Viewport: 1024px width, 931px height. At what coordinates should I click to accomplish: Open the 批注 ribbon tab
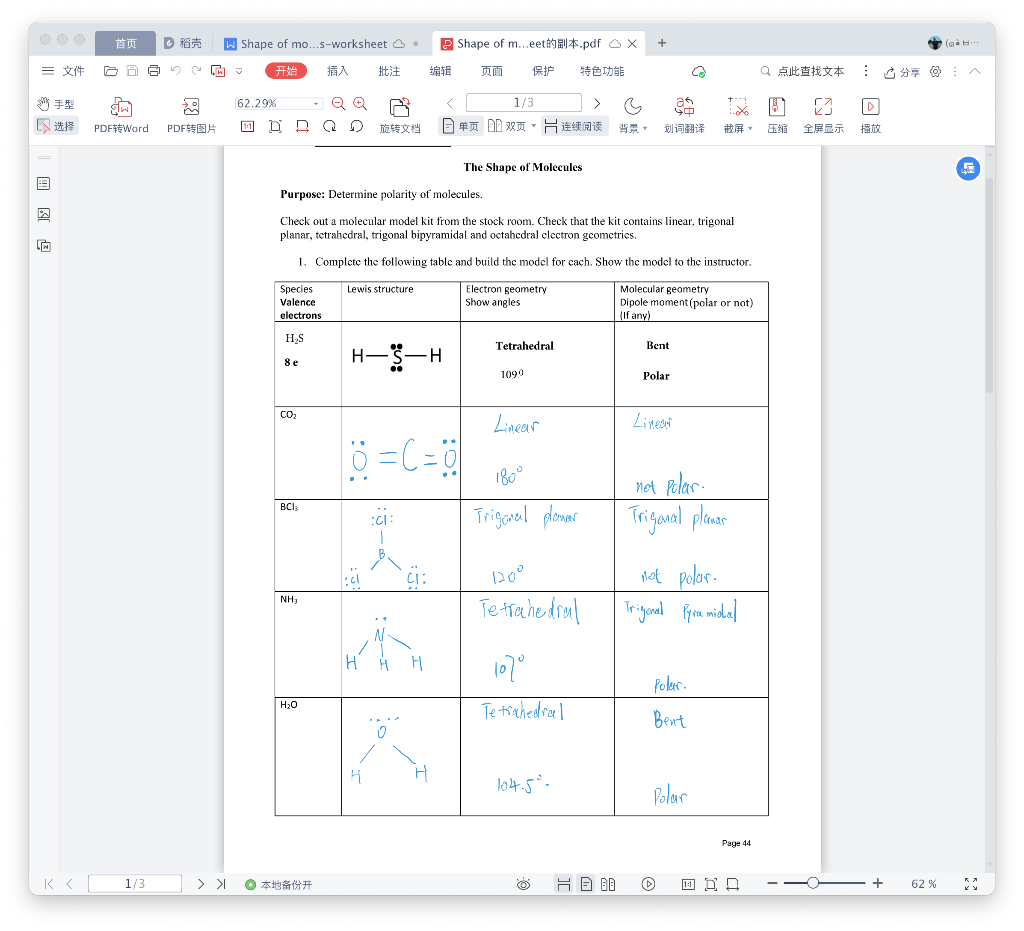[x=389, y=71]
